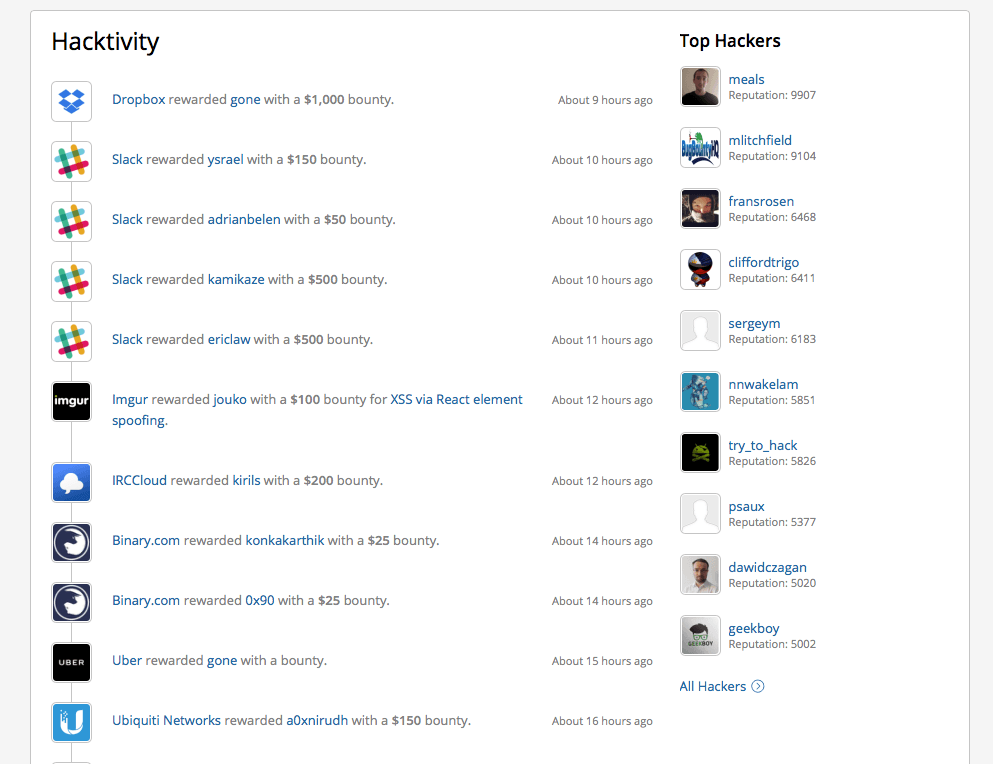993x764 pixels.
Task: Click the "Hacktivity" heading
Action: point(105,42)
